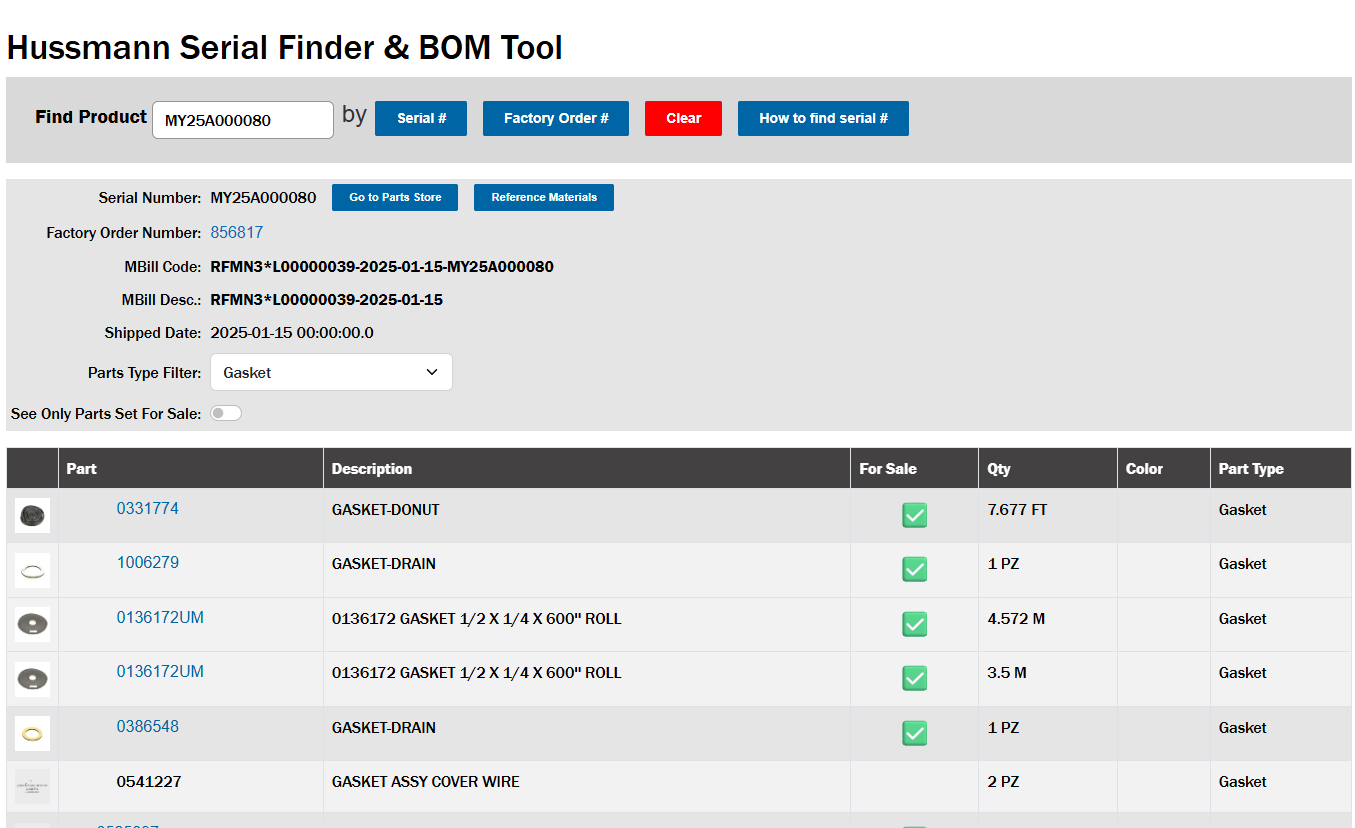Click the For Sale checkmark for part 0386548

[914, 733]
